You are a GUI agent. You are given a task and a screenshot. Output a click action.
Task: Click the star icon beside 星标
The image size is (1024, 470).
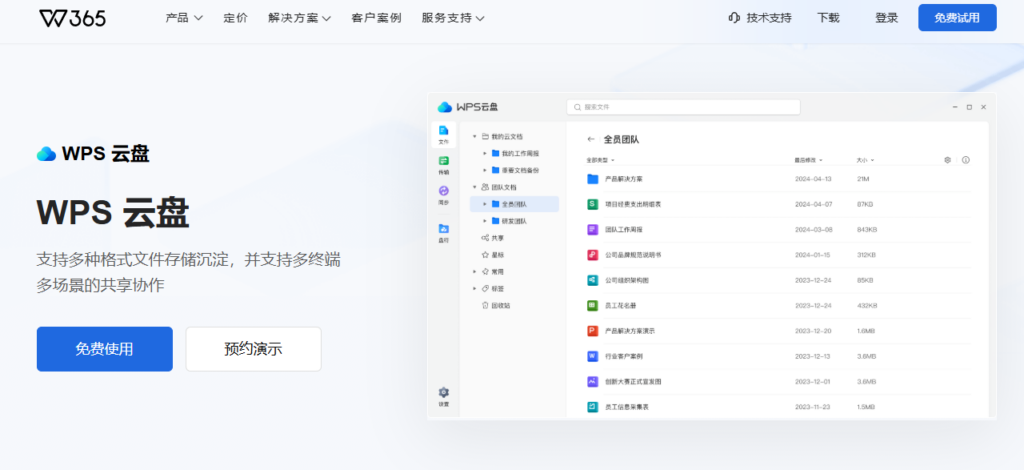485,255
